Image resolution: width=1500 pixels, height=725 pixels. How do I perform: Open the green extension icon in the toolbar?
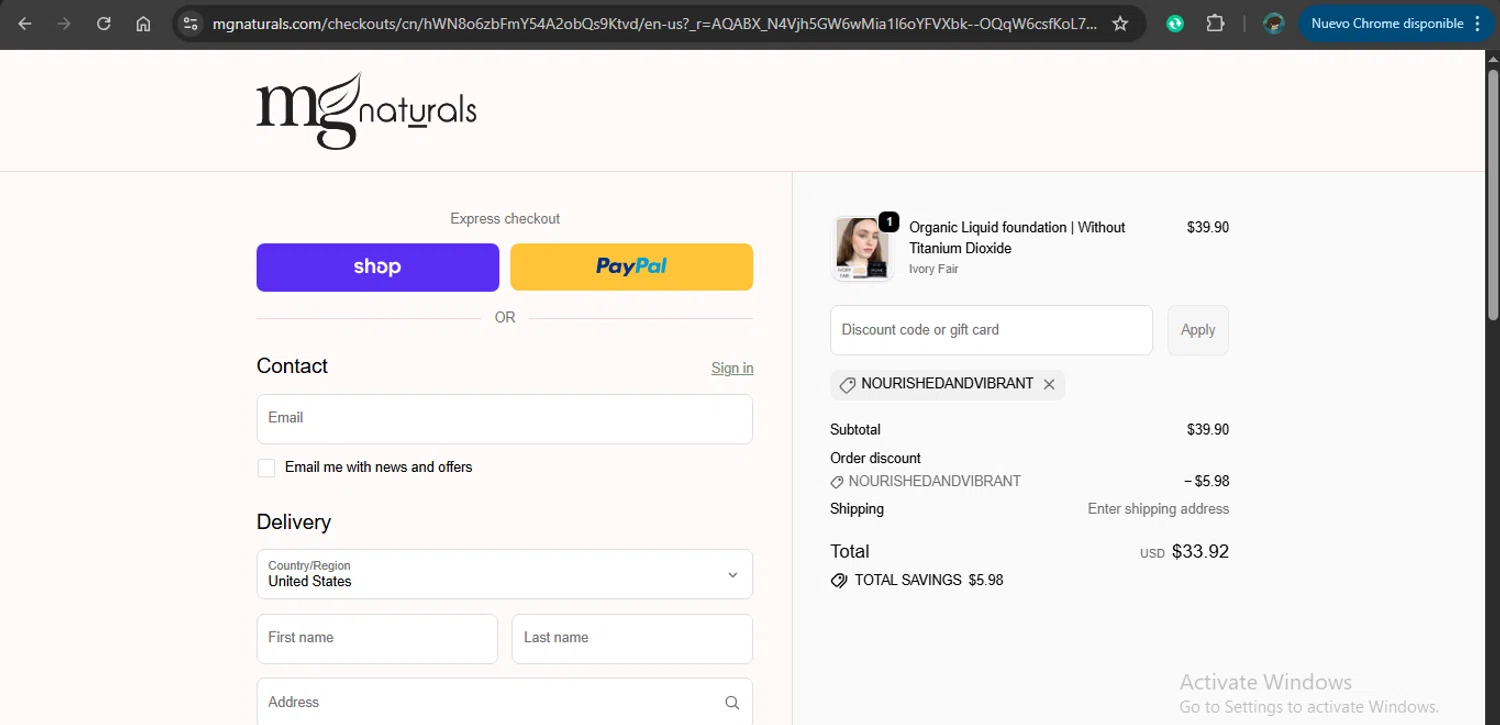coord(1175,23)
